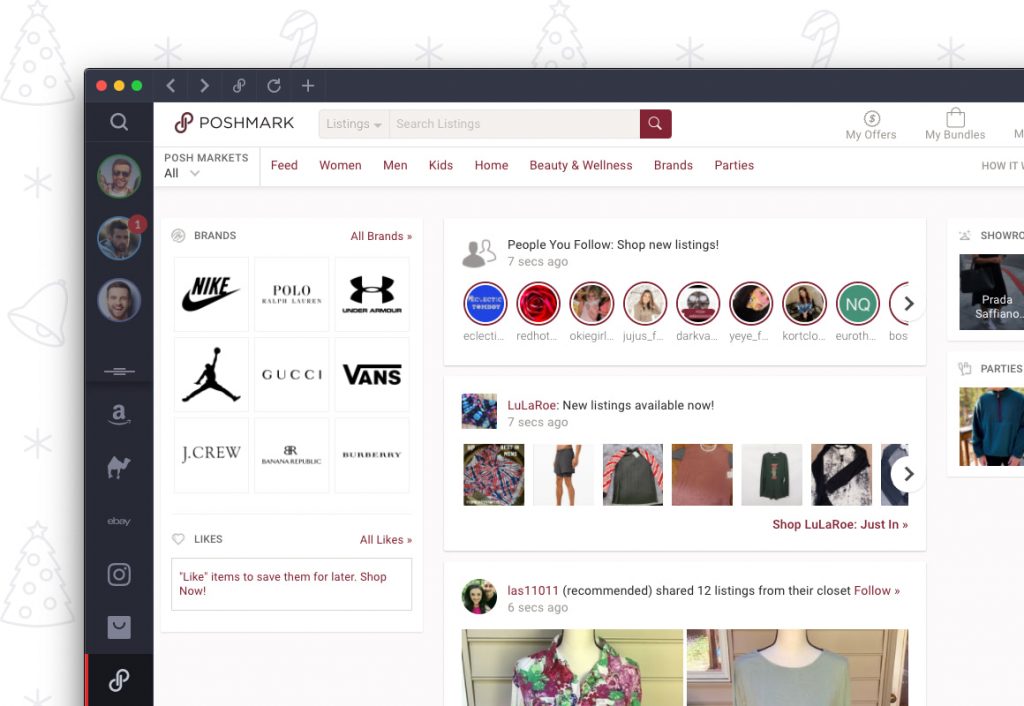This screenshot has height=706, width=1024.
Task: Click Shop LuLaRoe: Just In link
Action: 840,524
